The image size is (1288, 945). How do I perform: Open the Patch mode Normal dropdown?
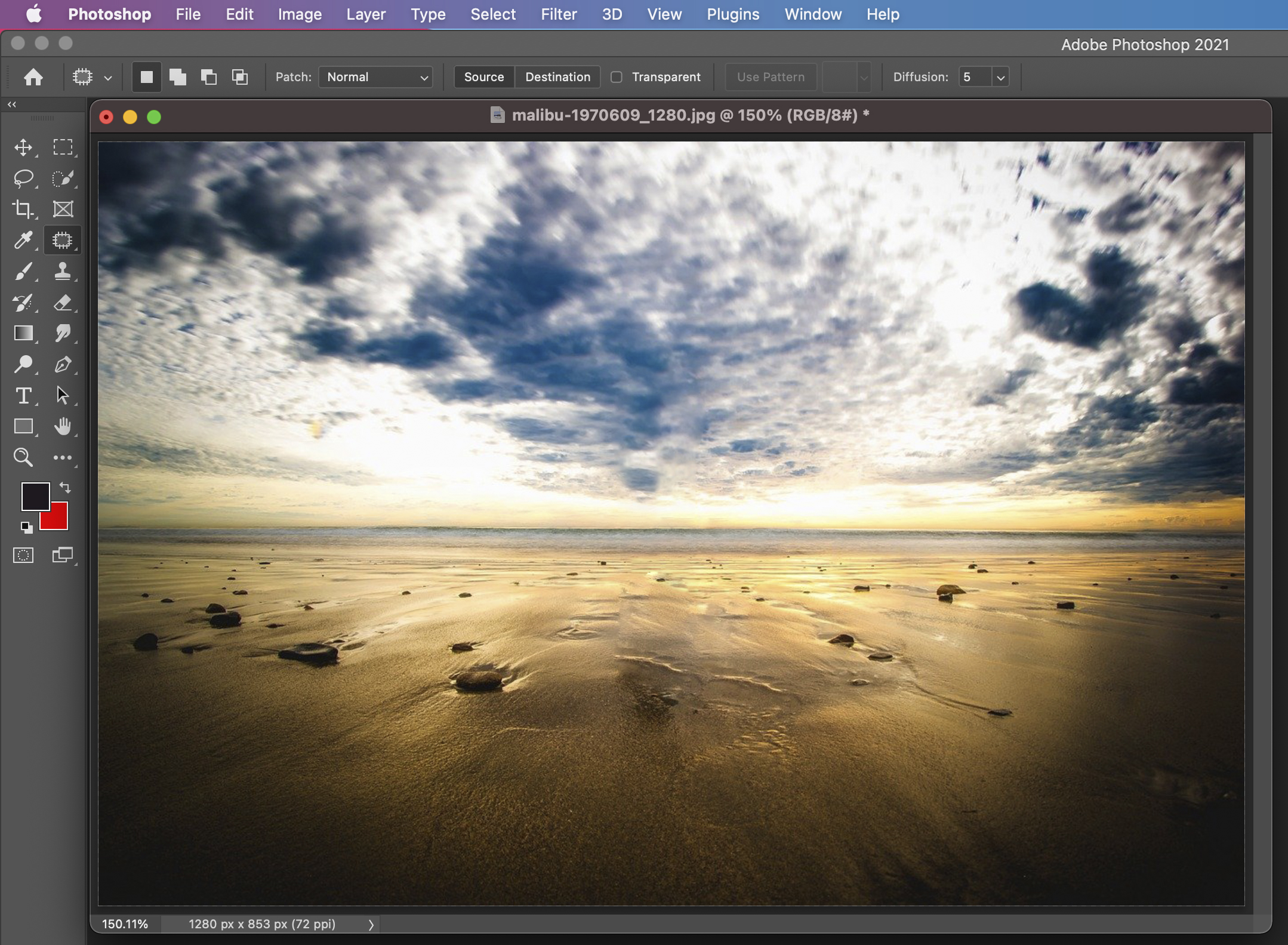click(375, 77)
